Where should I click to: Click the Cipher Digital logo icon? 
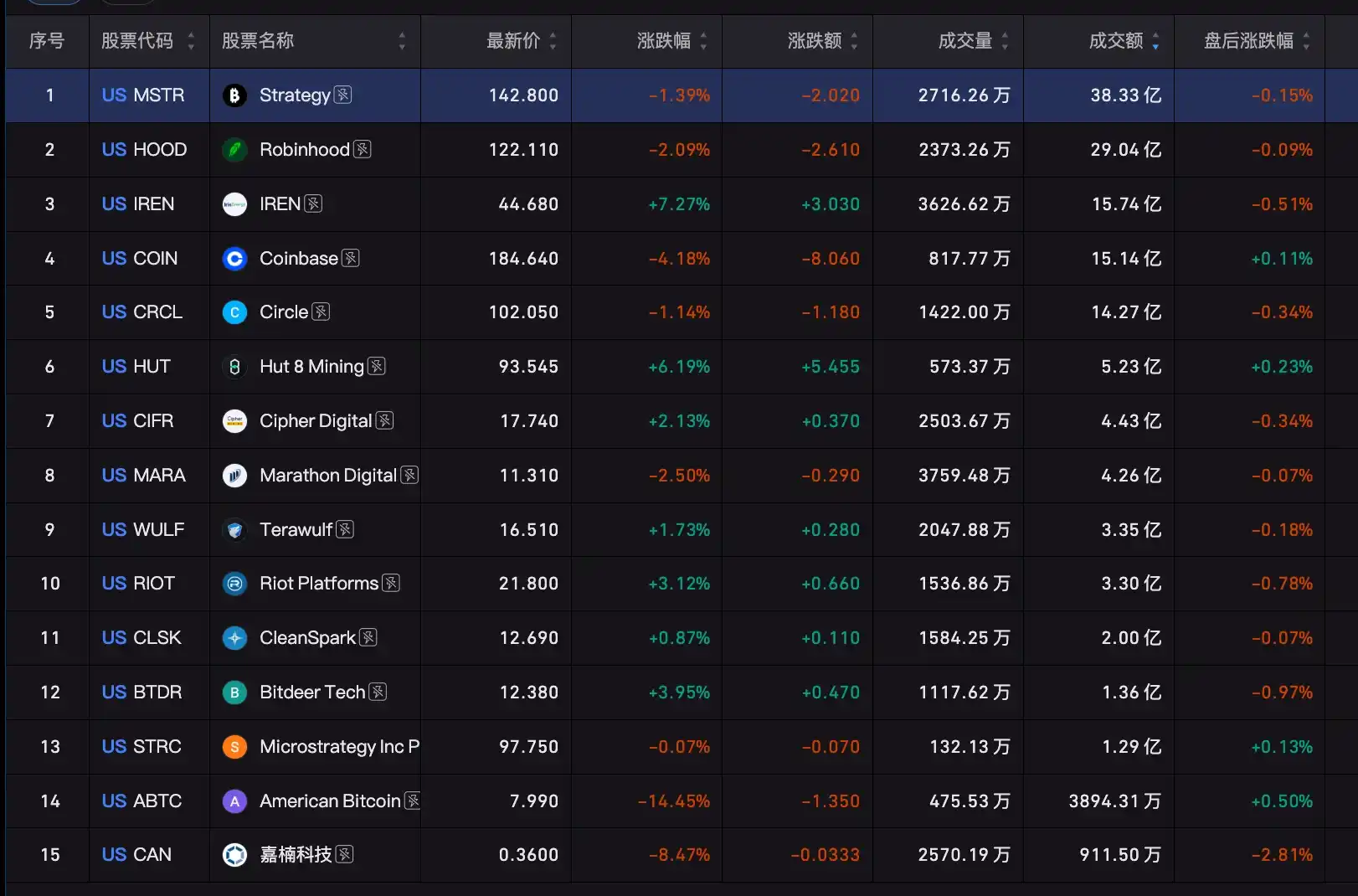click(x=234, y=421)
